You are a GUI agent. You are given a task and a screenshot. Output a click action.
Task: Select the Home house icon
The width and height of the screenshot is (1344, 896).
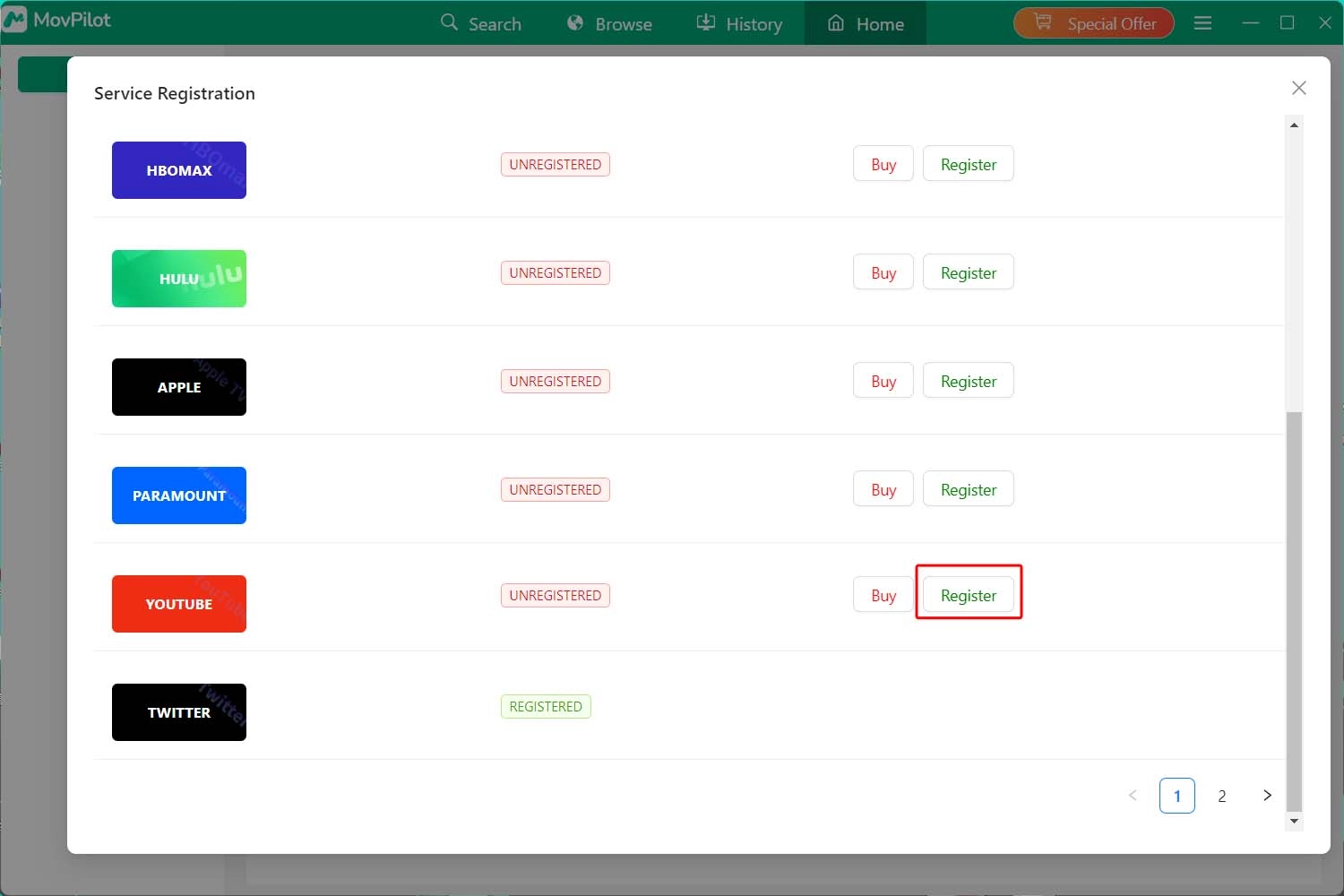pyautogui.click(x=835, y=23)
